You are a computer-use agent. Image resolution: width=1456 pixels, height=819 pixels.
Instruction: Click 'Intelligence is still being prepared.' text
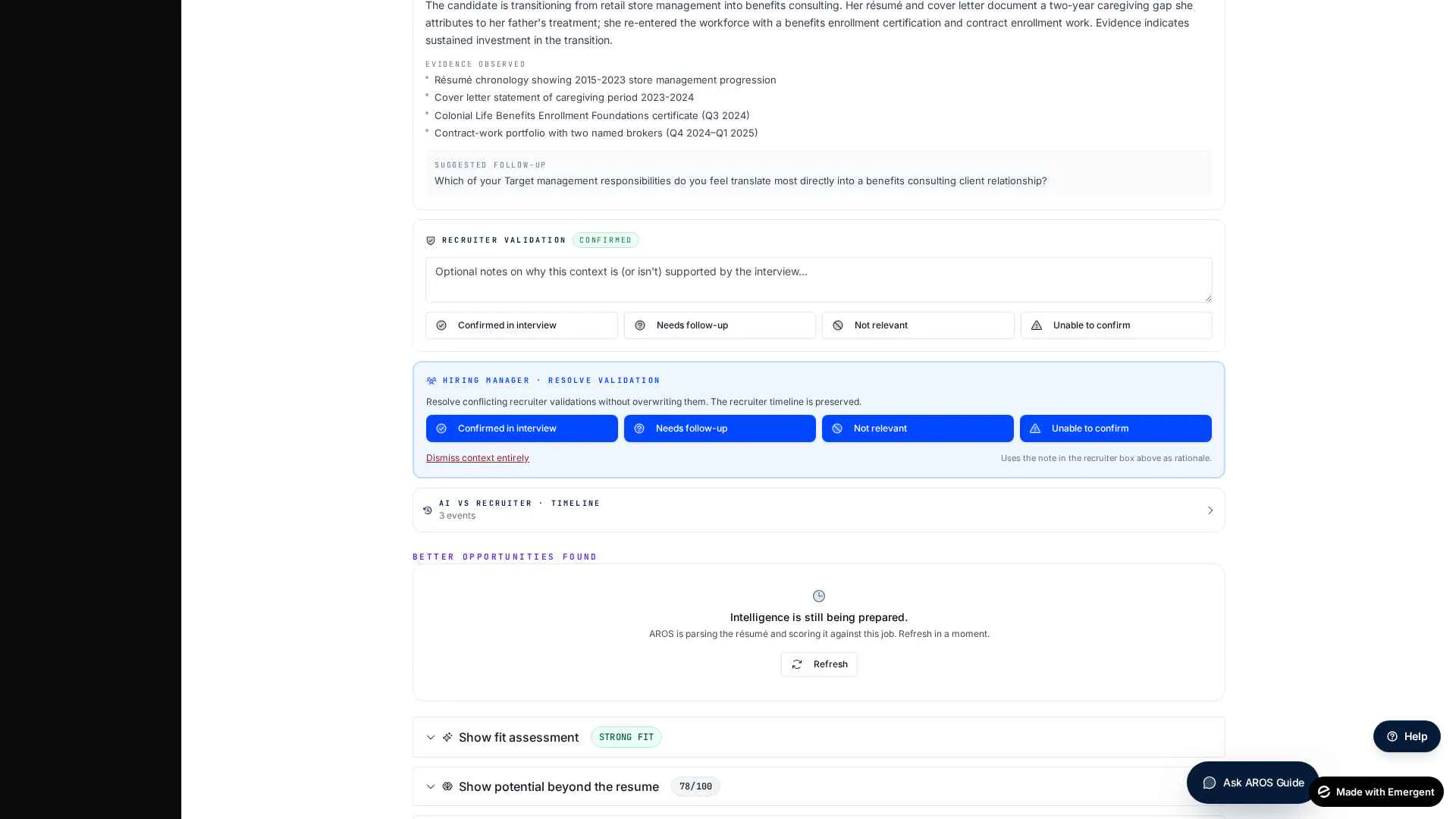pyautogui.click(x=819, y=617)
